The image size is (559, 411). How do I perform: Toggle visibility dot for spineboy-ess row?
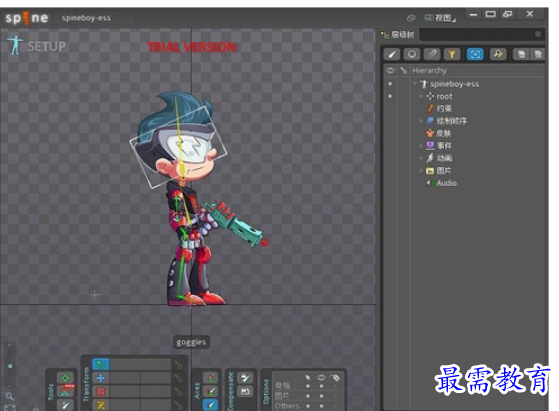point(390,84)
